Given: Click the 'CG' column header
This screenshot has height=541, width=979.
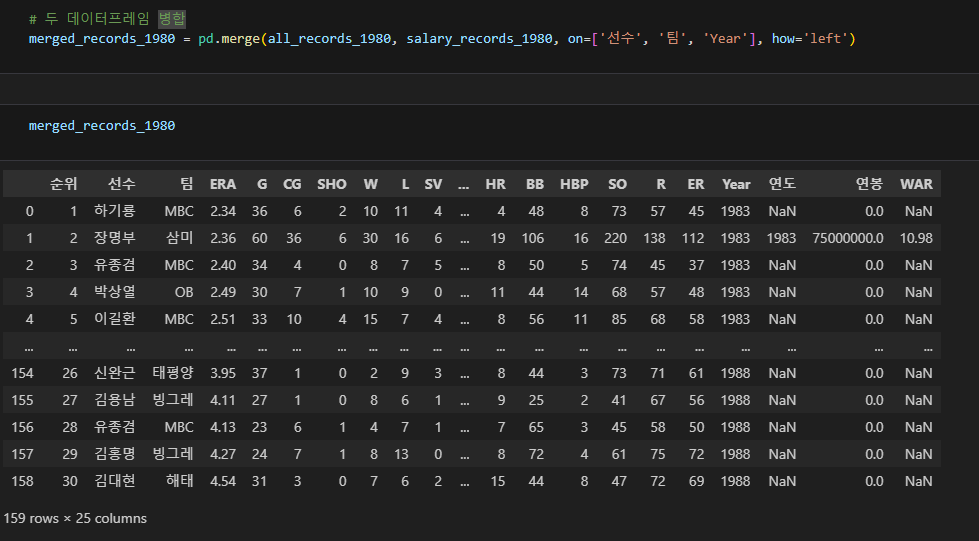Looking at the screenshot, I should pyautogui.click(x=292, y=184).
